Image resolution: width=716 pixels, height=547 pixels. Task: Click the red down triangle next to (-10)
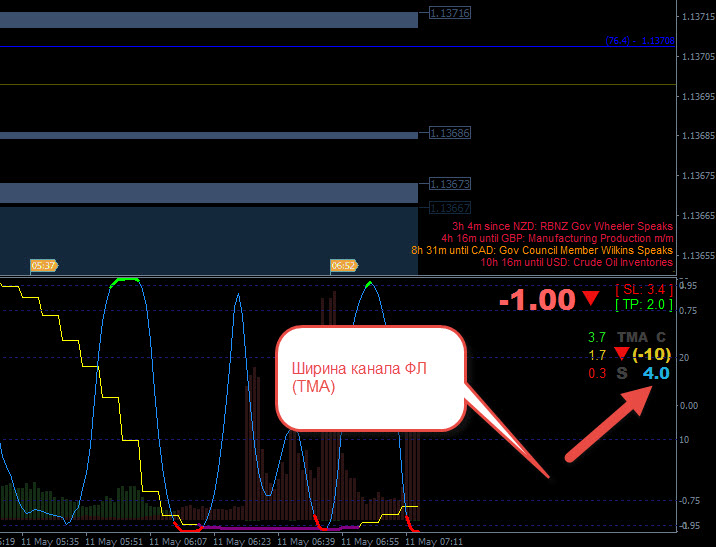tap(621, 353)
